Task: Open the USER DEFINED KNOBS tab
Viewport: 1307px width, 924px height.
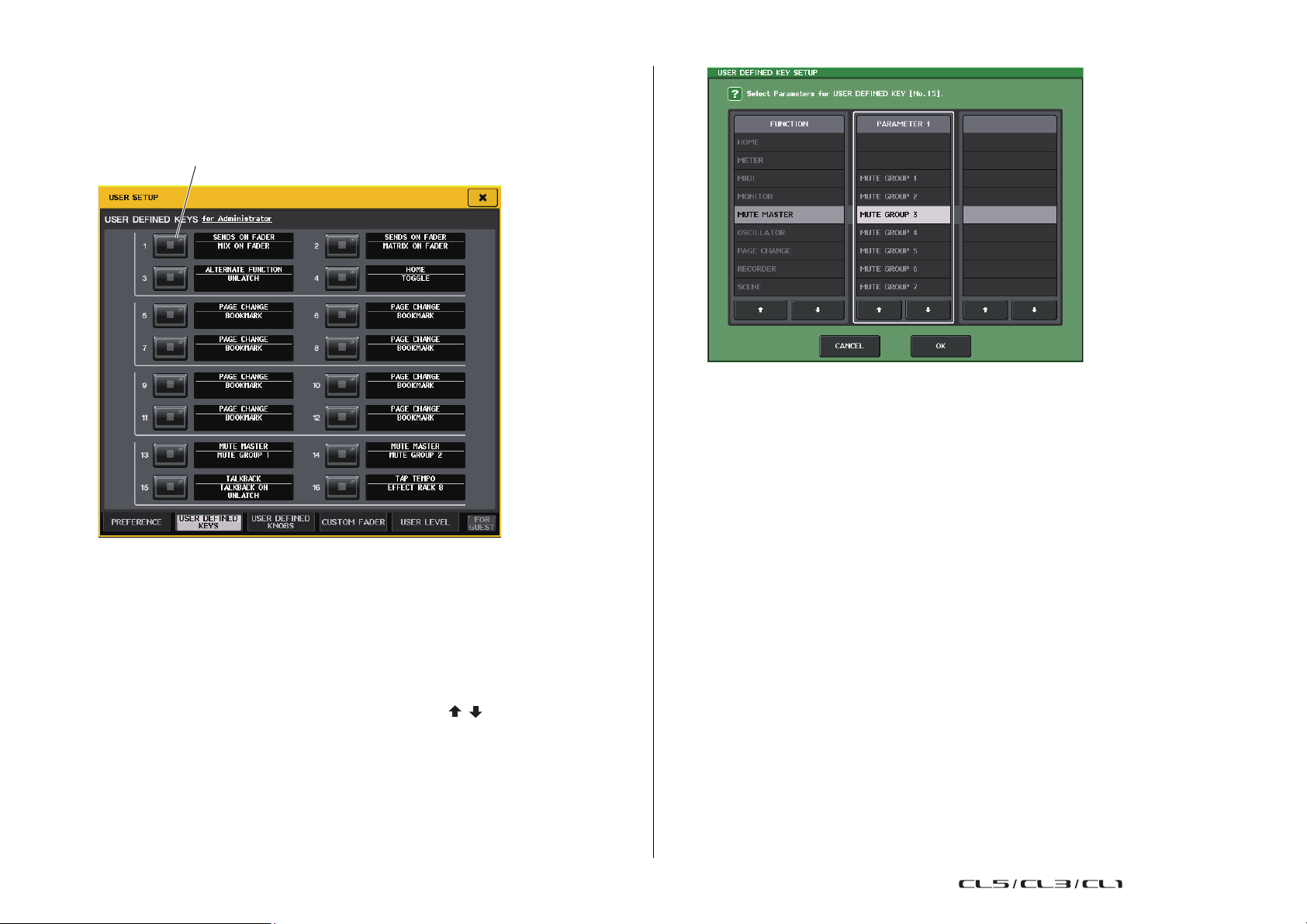Action: point(280,522)
